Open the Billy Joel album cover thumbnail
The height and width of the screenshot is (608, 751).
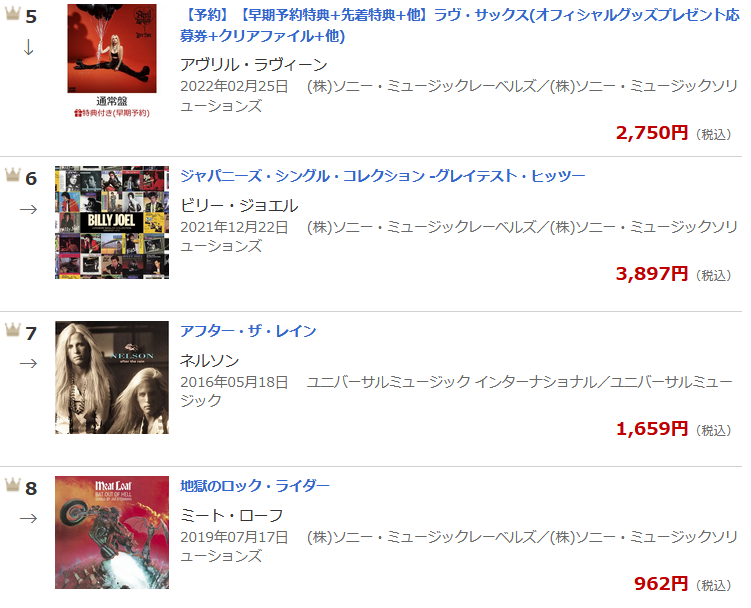coord(112,223)
